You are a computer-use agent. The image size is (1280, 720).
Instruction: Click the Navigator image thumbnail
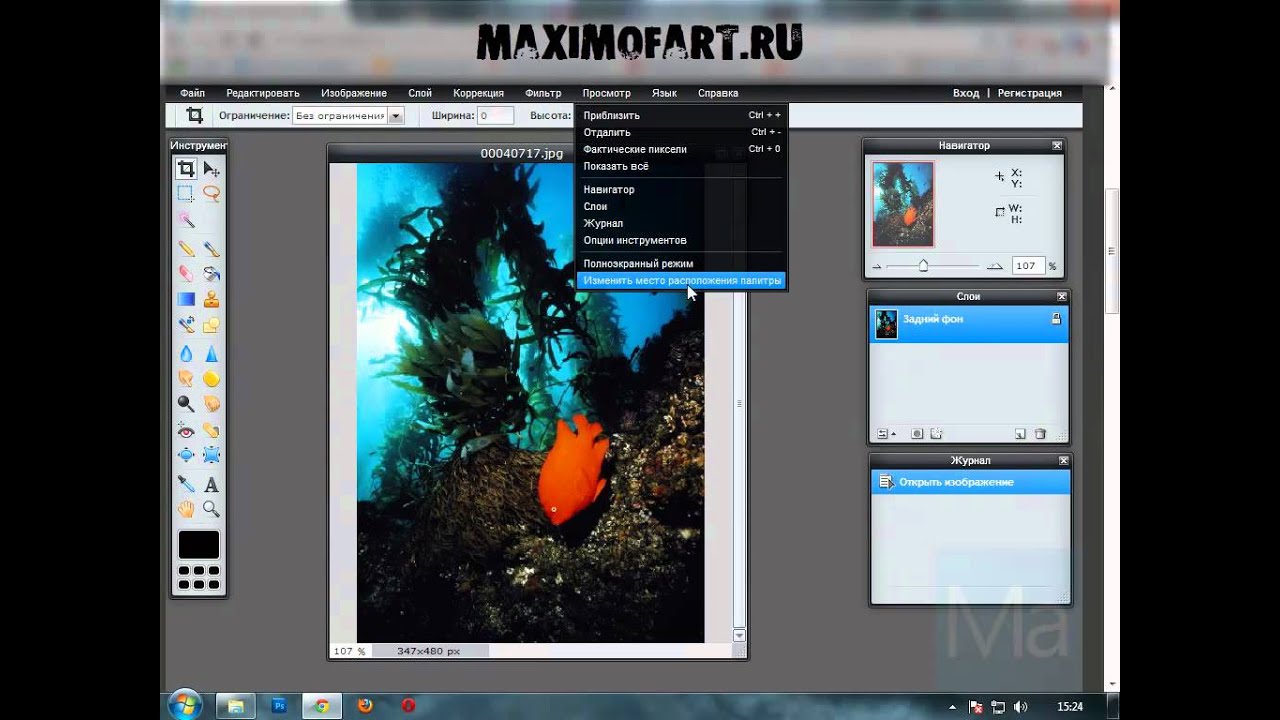[903, 204]
